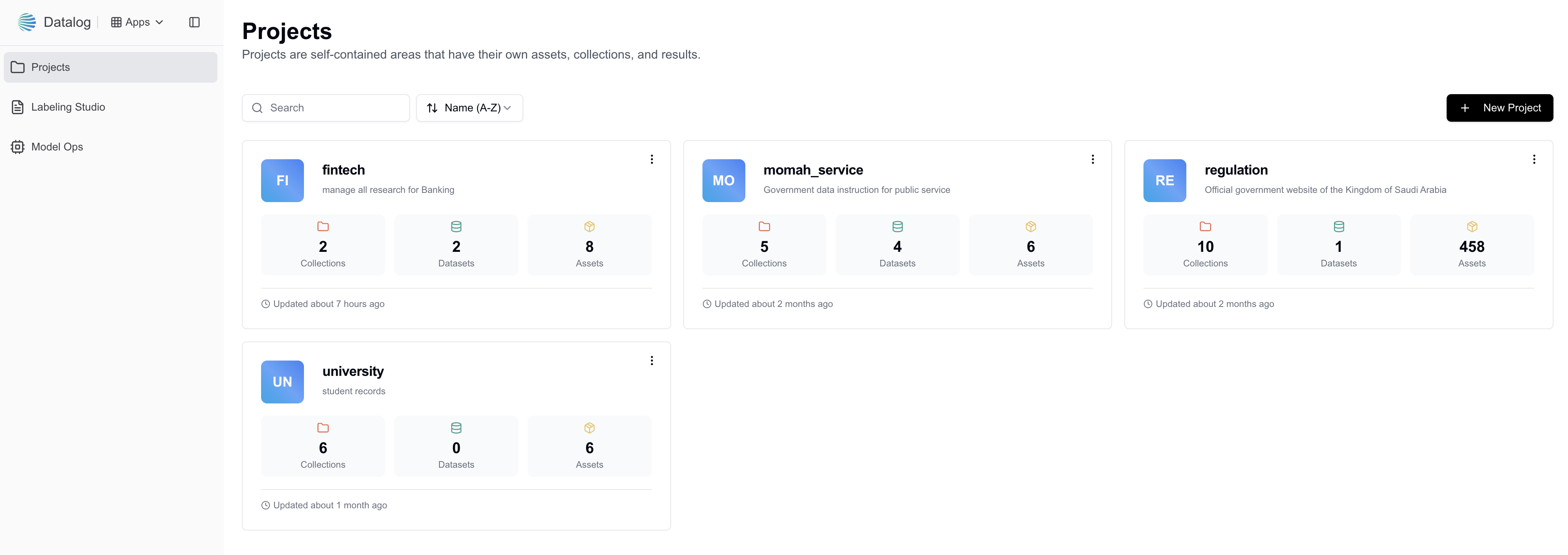Open Labeling Studio in sidebar

tap(67, 107)
